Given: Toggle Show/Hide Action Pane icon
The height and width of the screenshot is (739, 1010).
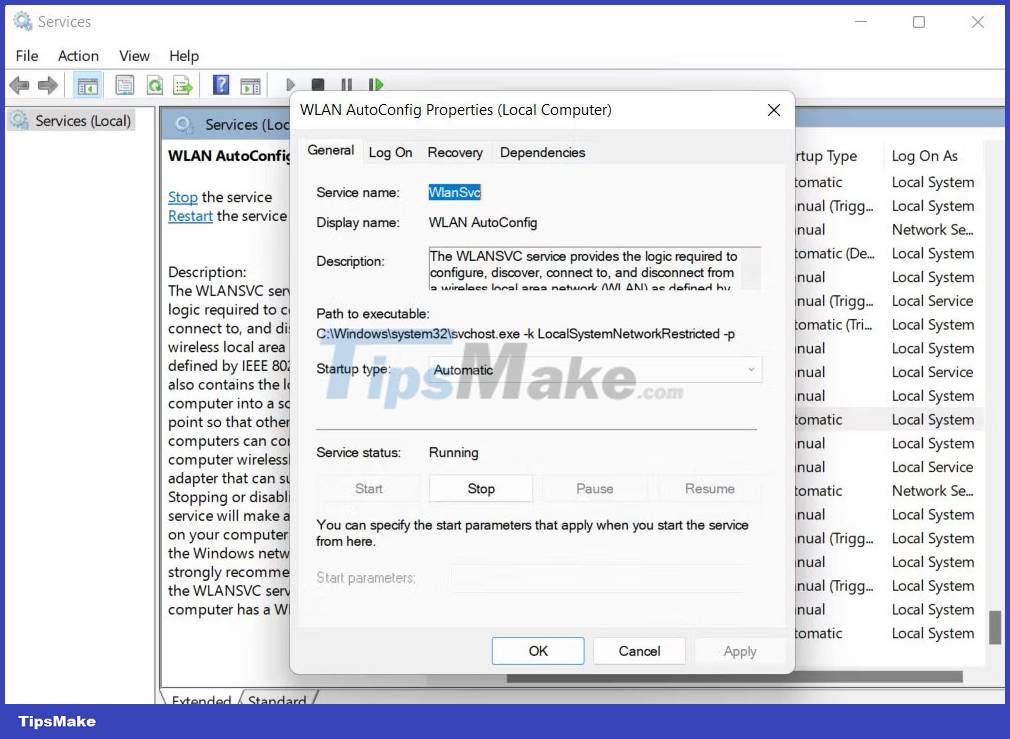Looking at the screenshot, I should tap(250, 84).
